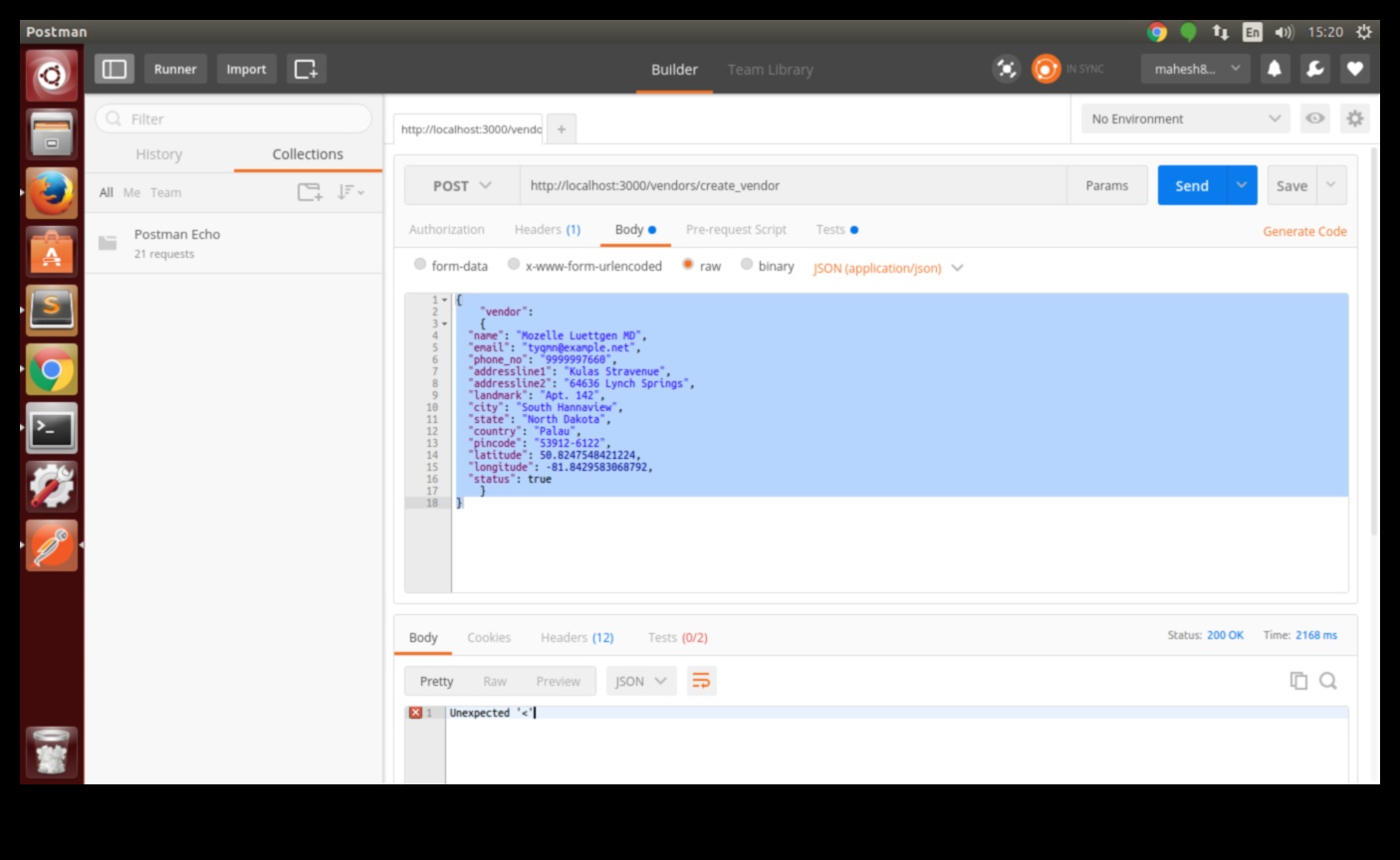Create a new collection folder icon
1400x860 pixels.
(x=310, y=192)
